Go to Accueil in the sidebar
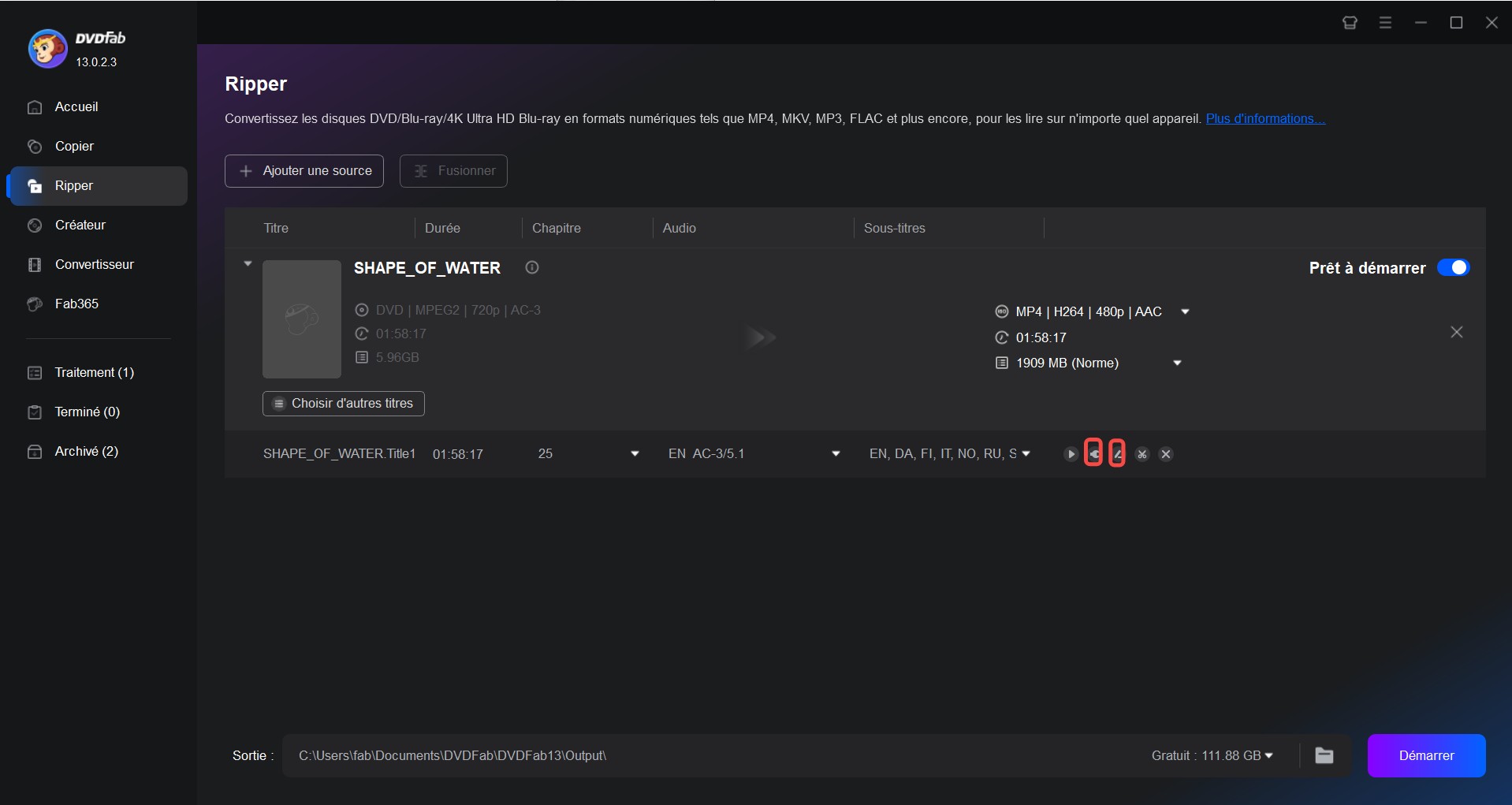1512x805 pixels. coord(97,107)
